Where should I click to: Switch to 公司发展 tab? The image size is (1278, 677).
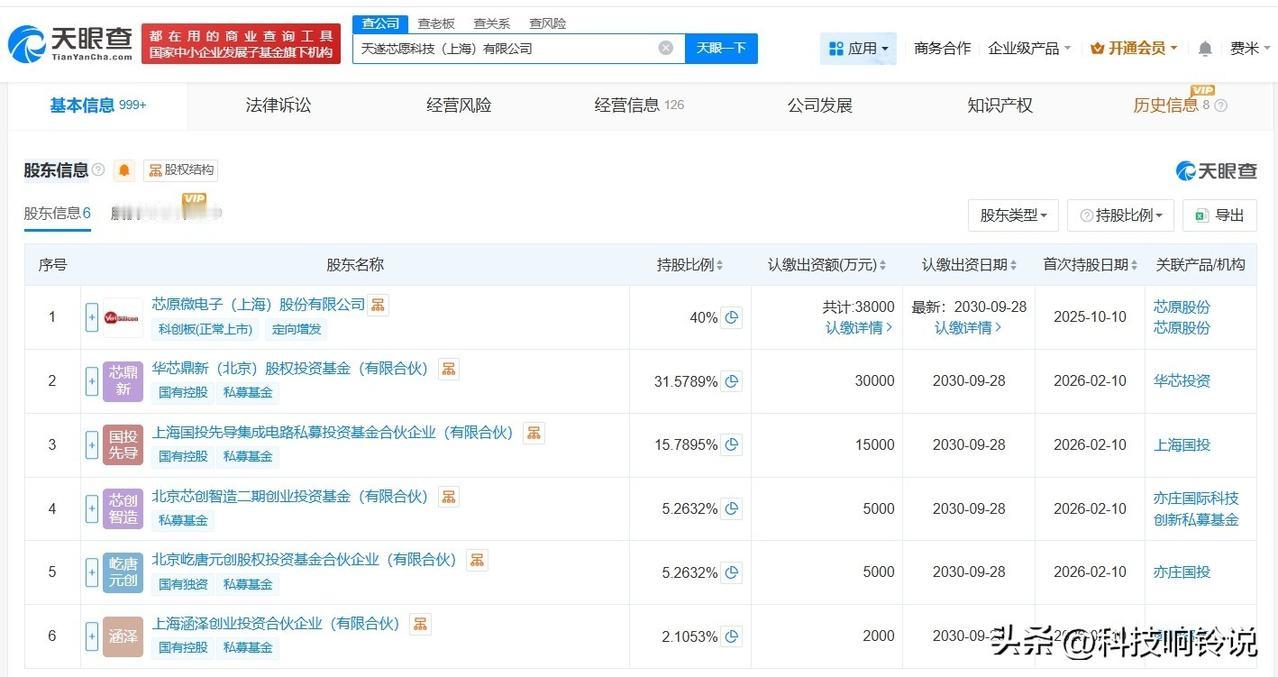click(x=820, y=105)
